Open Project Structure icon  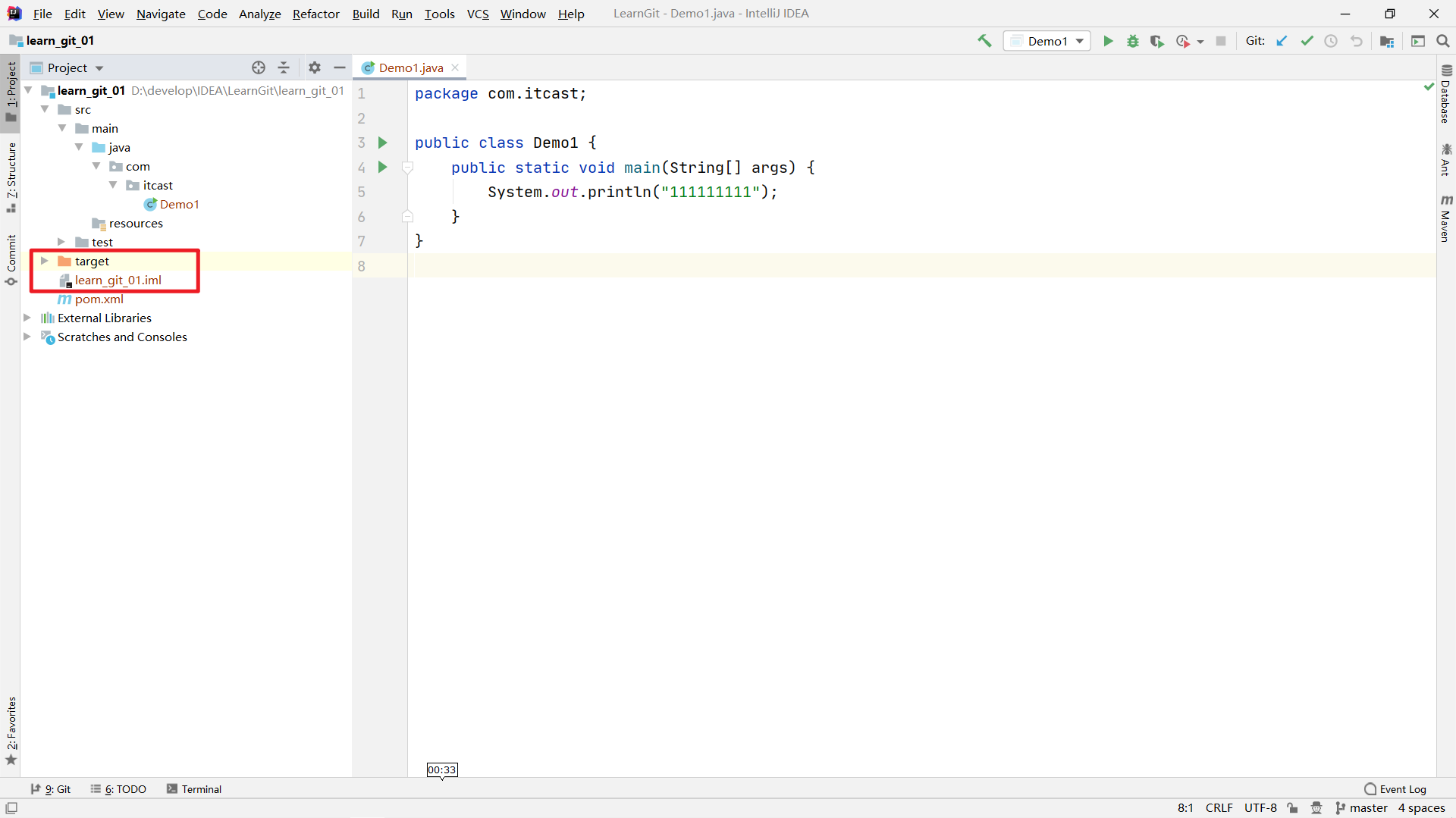point(1387,41)
